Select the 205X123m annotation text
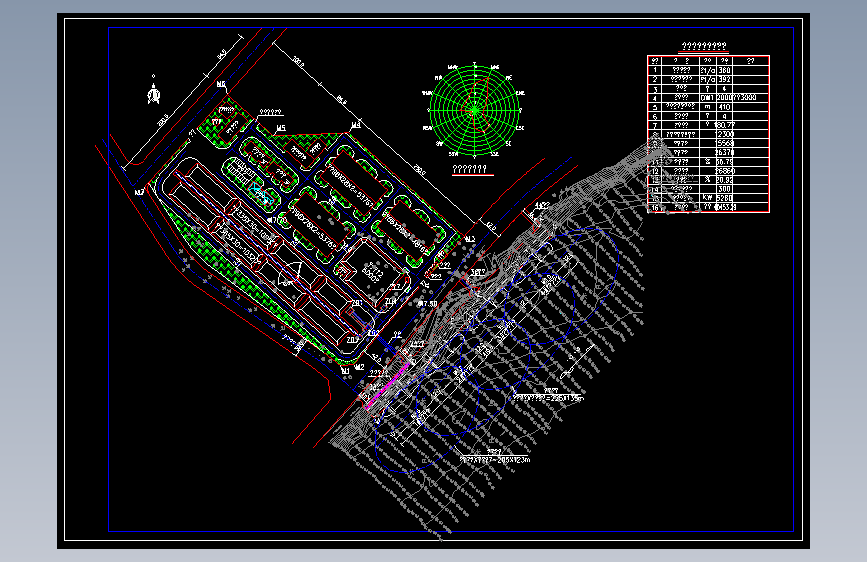867x562 pixels. point(514,459)
